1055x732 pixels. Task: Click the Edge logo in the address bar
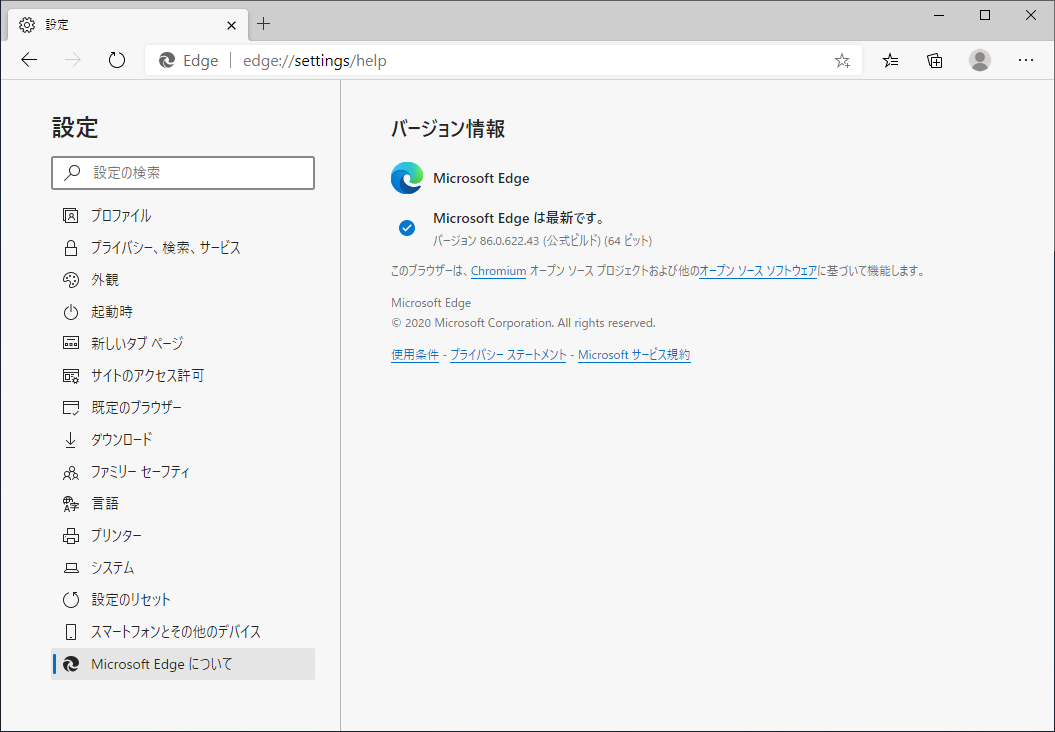click(166, 60)
